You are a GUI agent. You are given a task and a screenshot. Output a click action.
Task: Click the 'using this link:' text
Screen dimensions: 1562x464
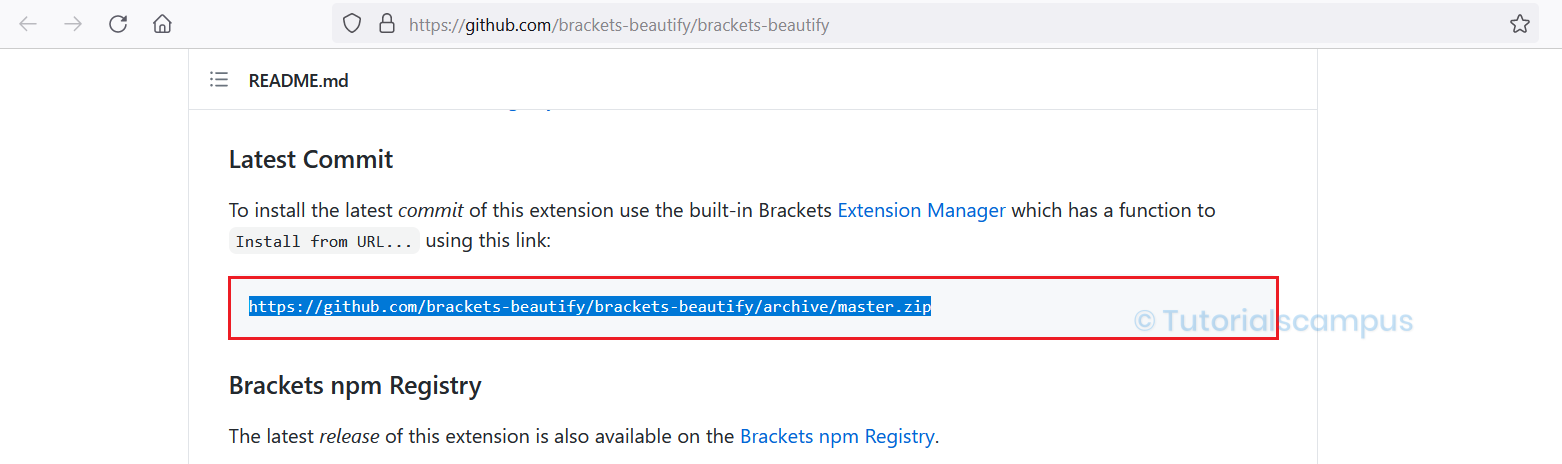488,241
